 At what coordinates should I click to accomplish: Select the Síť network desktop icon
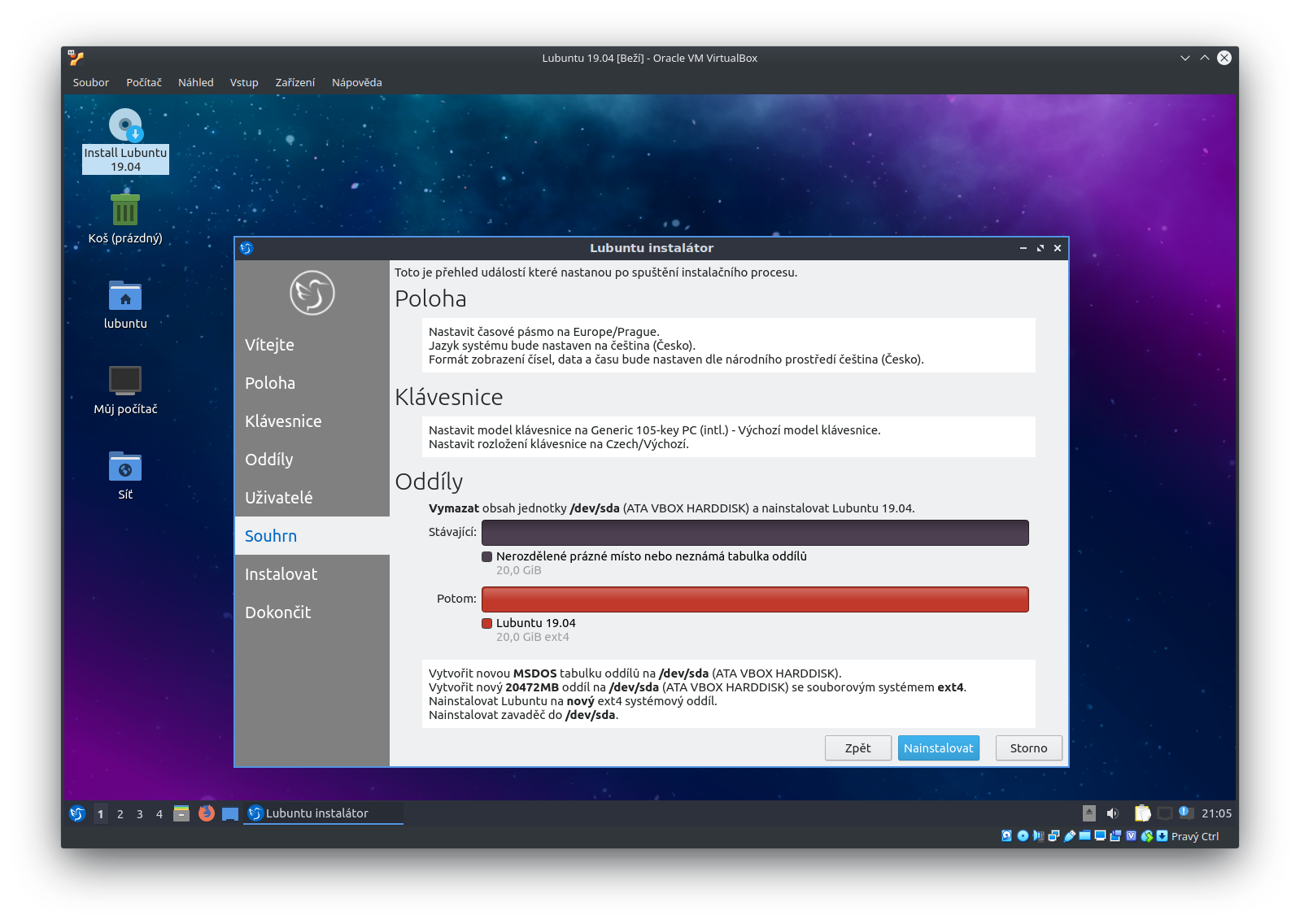(x=125, y=476)
